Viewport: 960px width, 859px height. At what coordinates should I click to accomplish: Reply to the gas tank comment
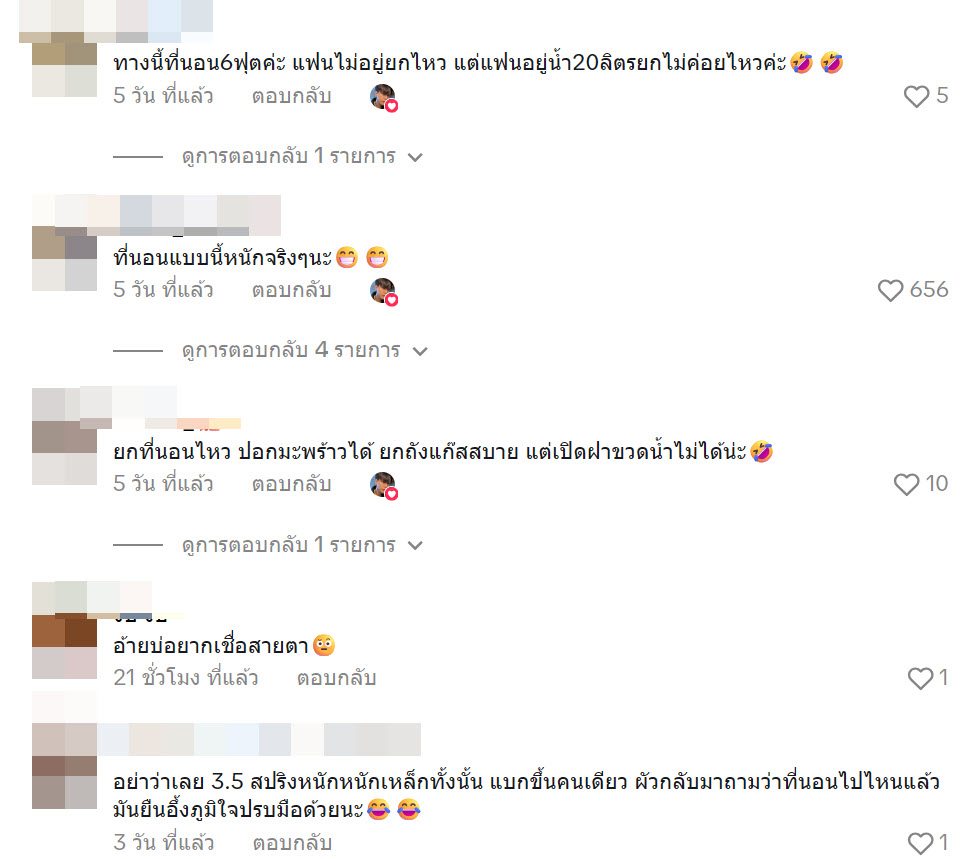(291, 484)
